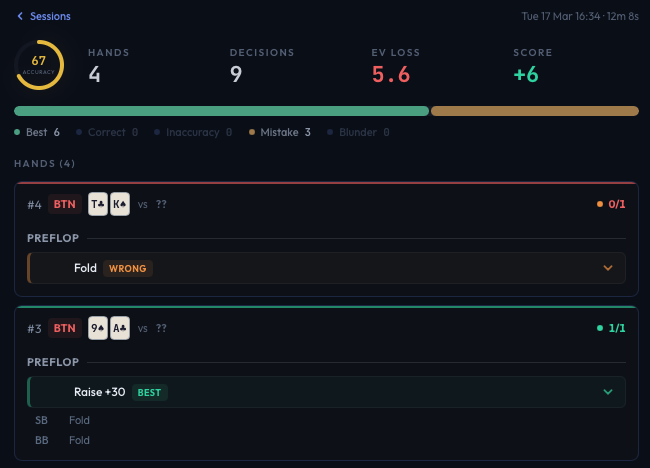Click the BEST tag on Raise
The width and height of the screenshot is (650, 468).
pos(149,392)
